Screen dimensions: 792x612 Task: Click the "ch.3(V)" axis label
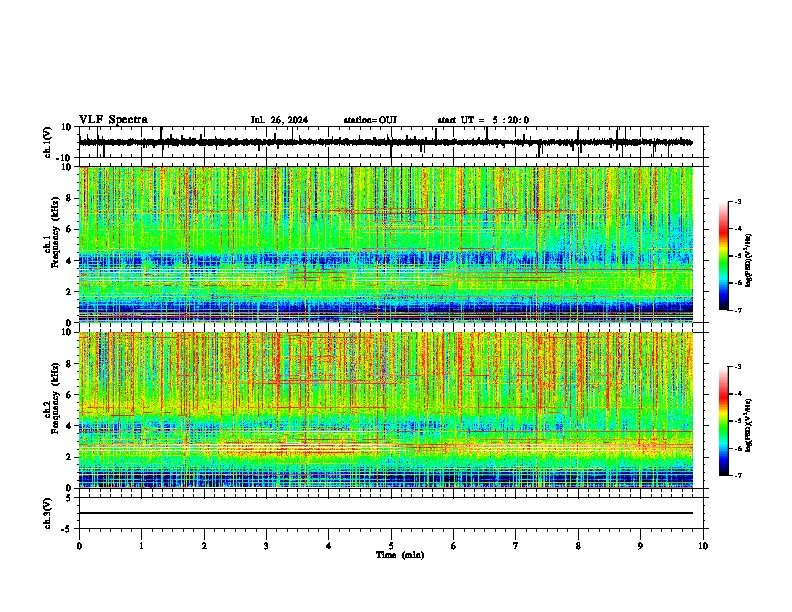point(48,513)
